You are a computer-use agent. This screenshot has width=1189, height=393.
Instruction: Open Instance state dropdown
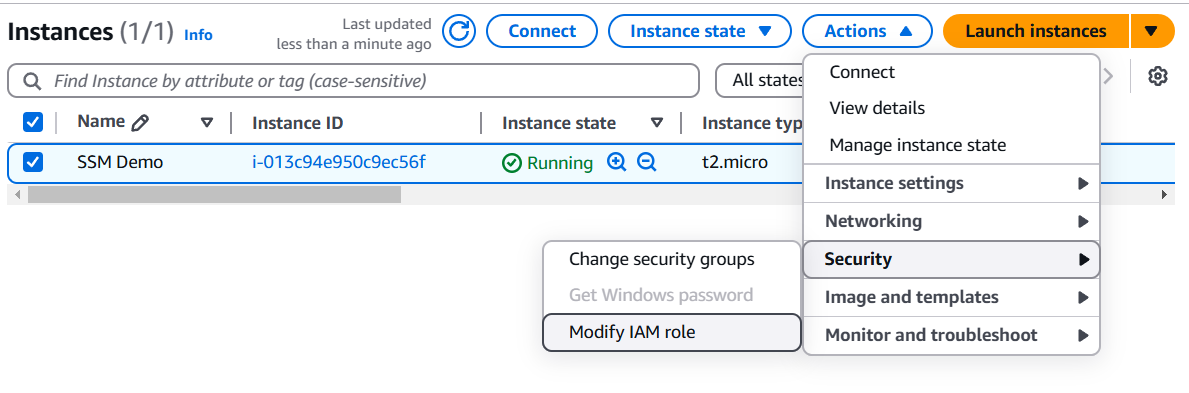[700, 31]
